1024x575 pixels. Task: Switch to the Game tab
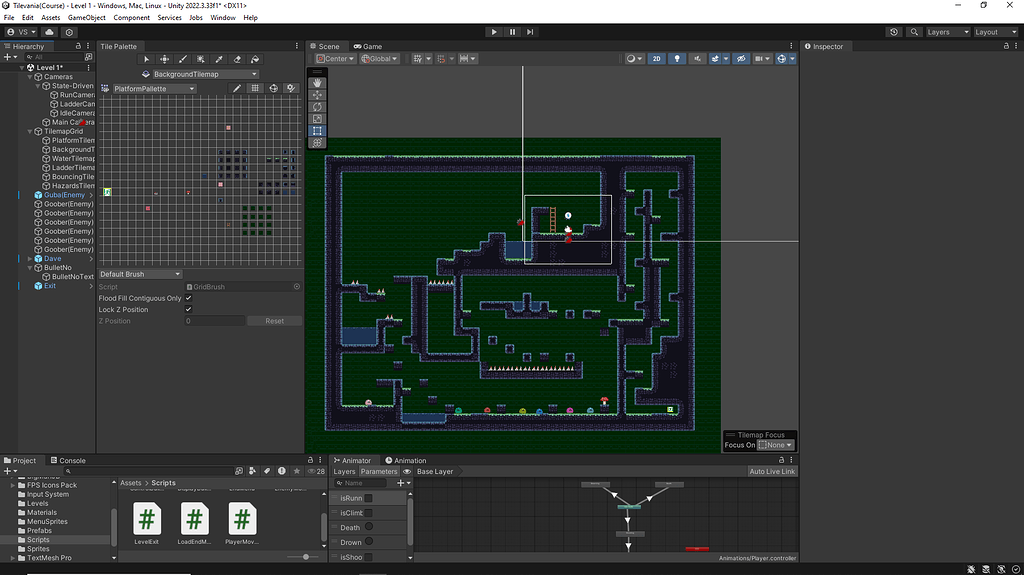click(x=368, y=46)
